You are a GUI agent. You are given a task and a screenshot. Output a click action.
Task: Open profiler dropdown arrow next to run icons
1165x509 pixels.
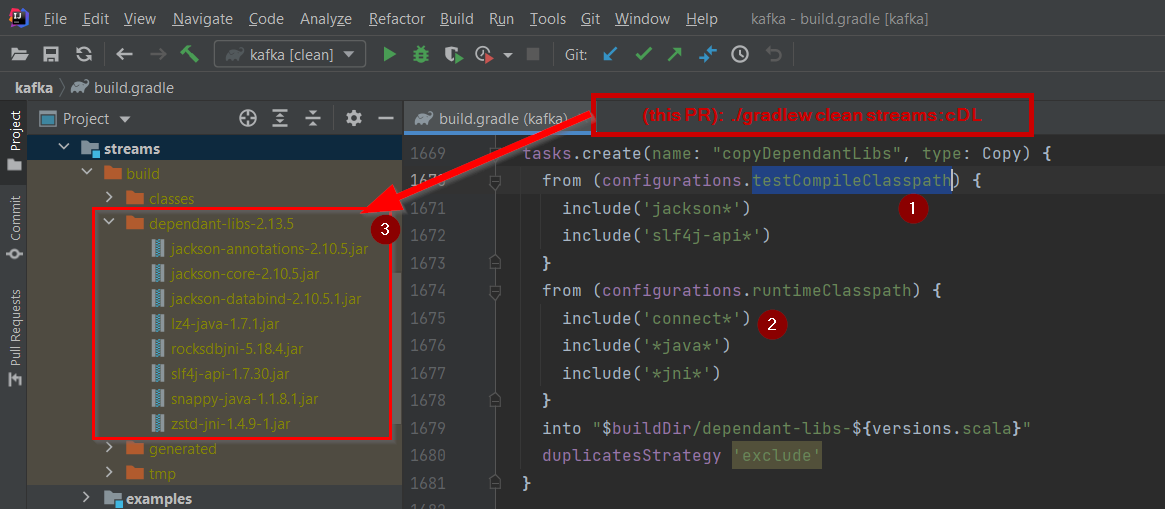[508, 55]
